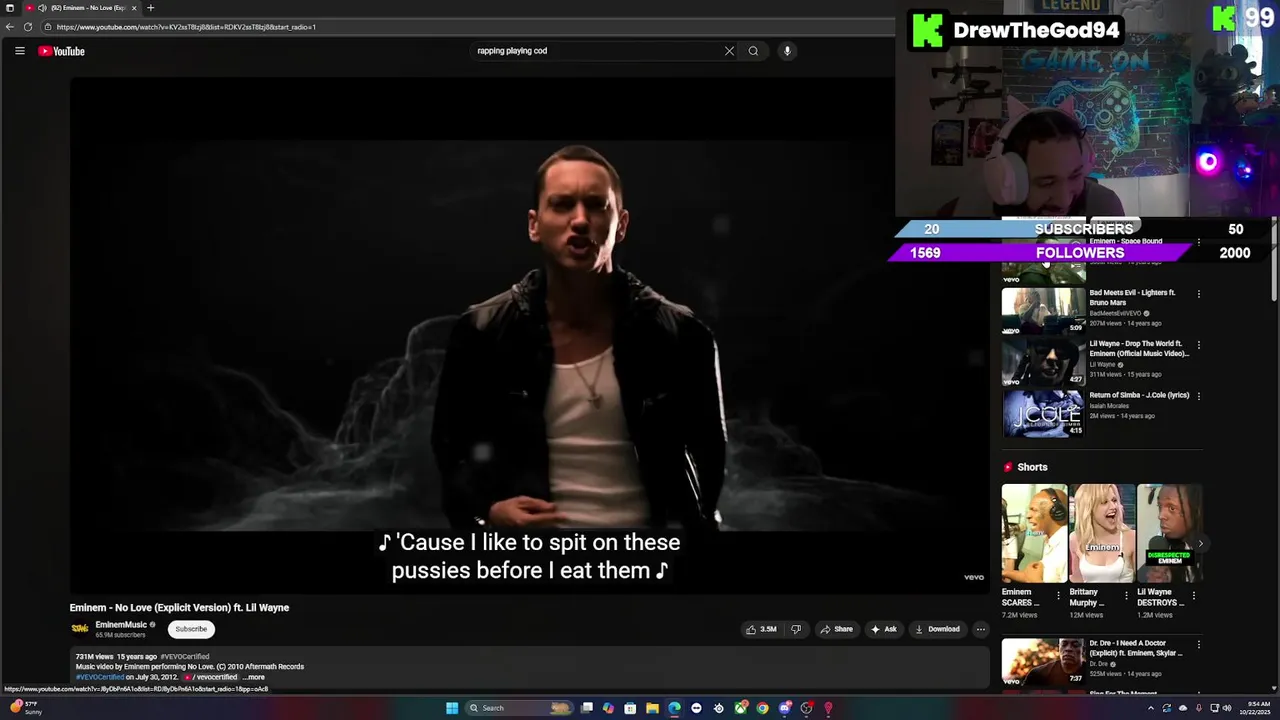Open the 'Eminem SCARES' short thumbnail
This screenshot has height=720, width=1280.
1034,533
